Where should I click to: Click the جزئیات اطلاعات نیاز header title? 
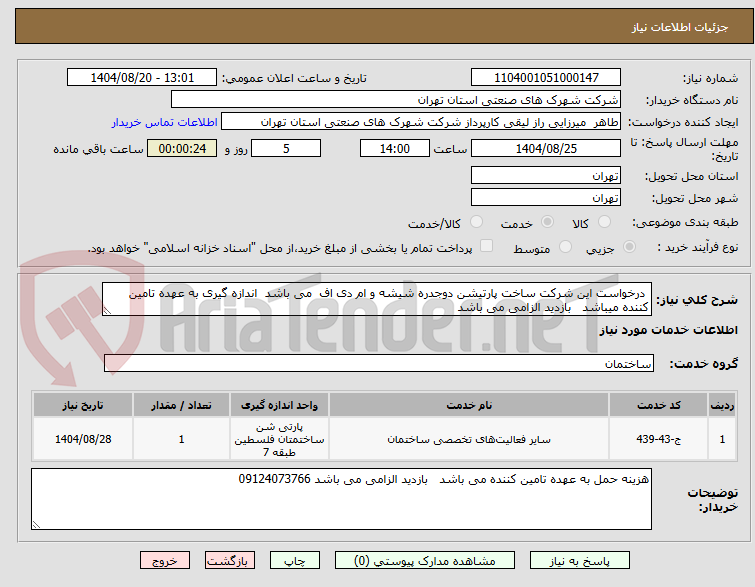tap(680, 27)
